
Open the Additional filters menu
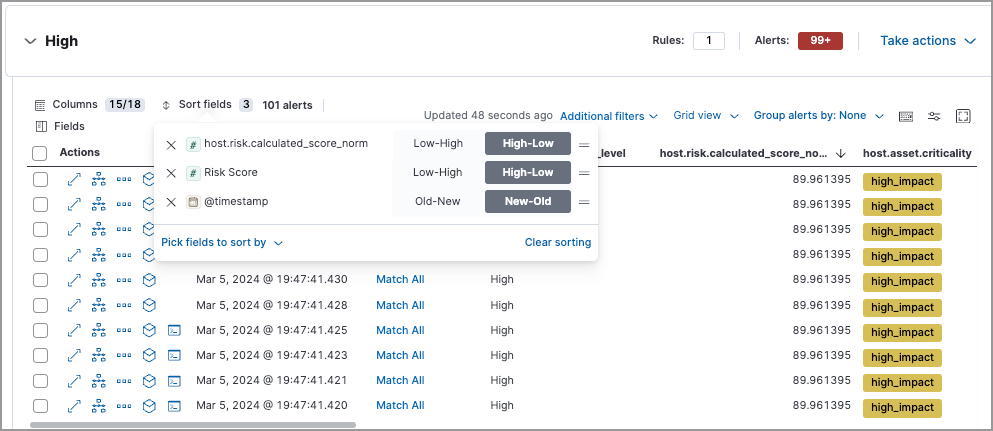[x=608, y=116]
